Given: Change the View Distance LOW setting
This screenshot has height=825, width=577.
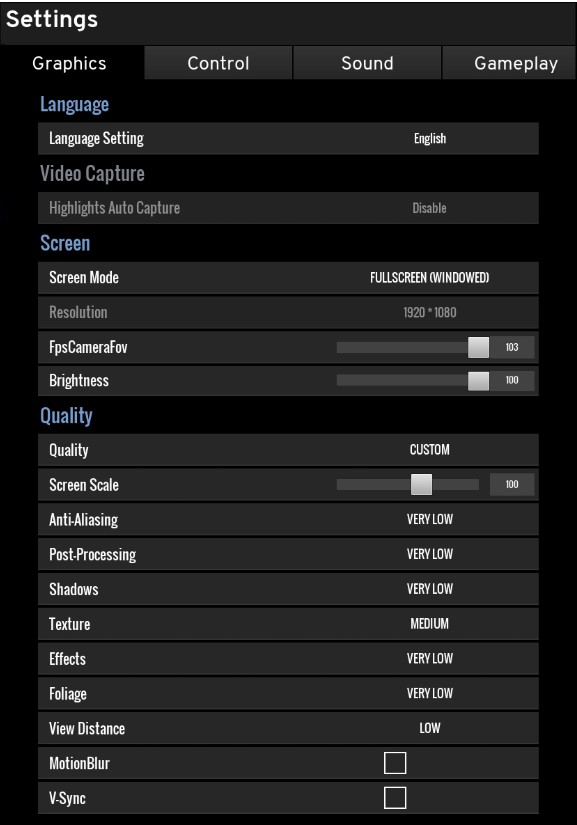Looking at the screenshot, I should coord(429,728).
